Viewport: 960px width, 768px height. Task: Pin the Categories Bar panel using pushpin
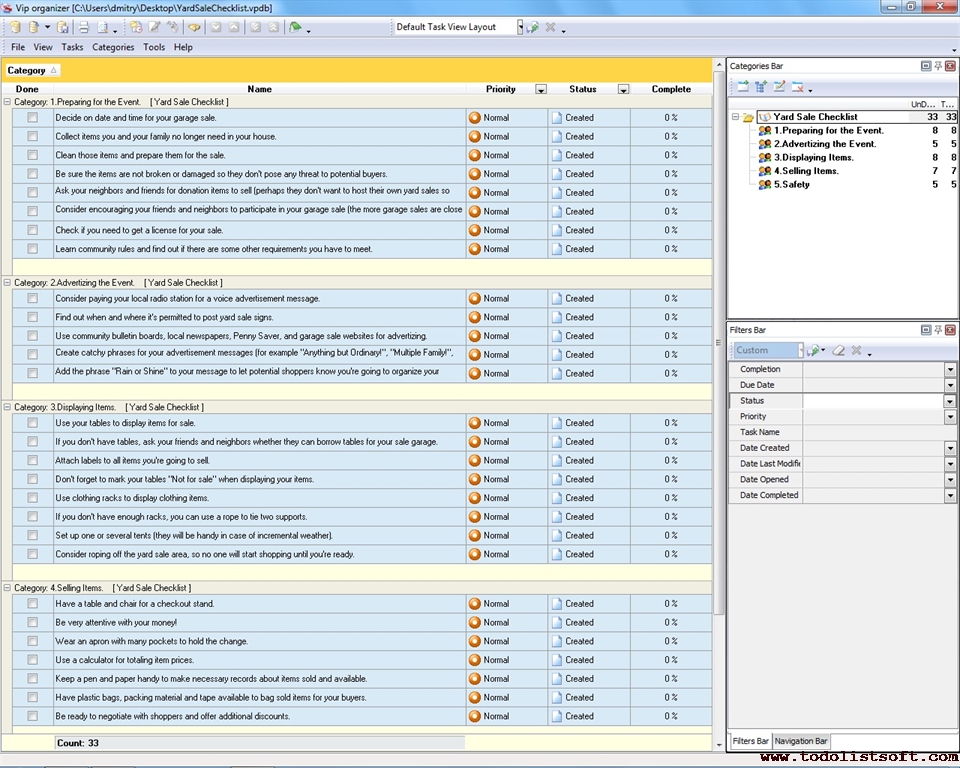click(x=938, y=66)
